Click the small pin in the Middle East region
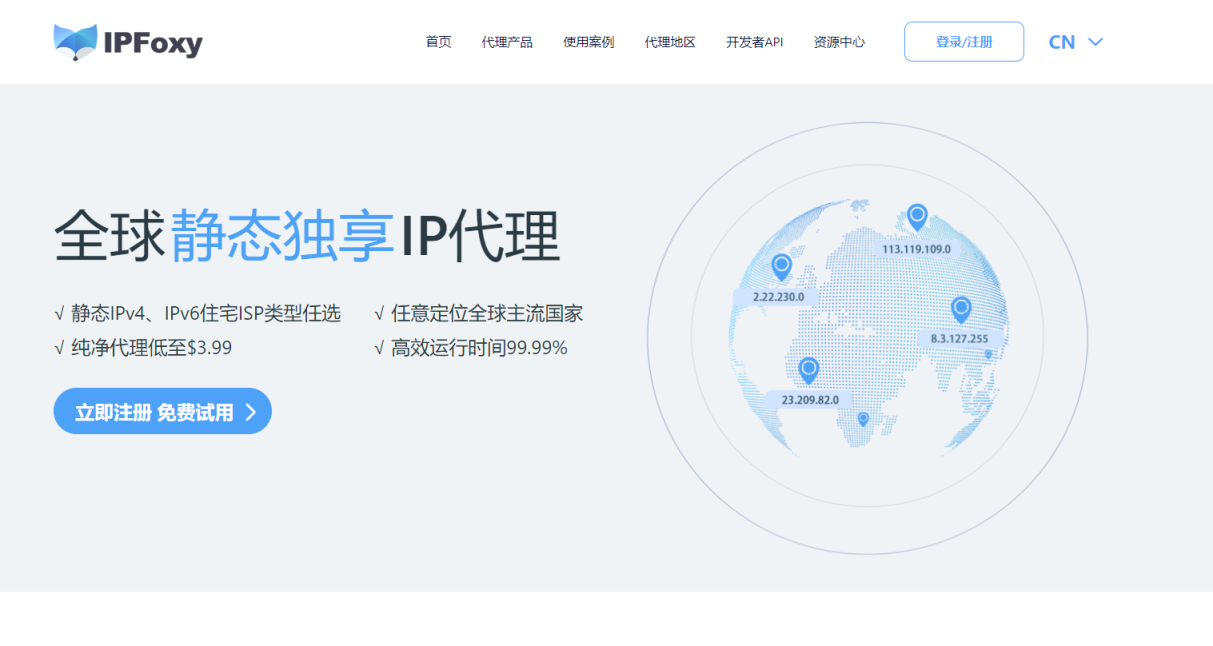The width and height of the screenshot is (1213, 646). pyautogui.click(x=988, y=354)
